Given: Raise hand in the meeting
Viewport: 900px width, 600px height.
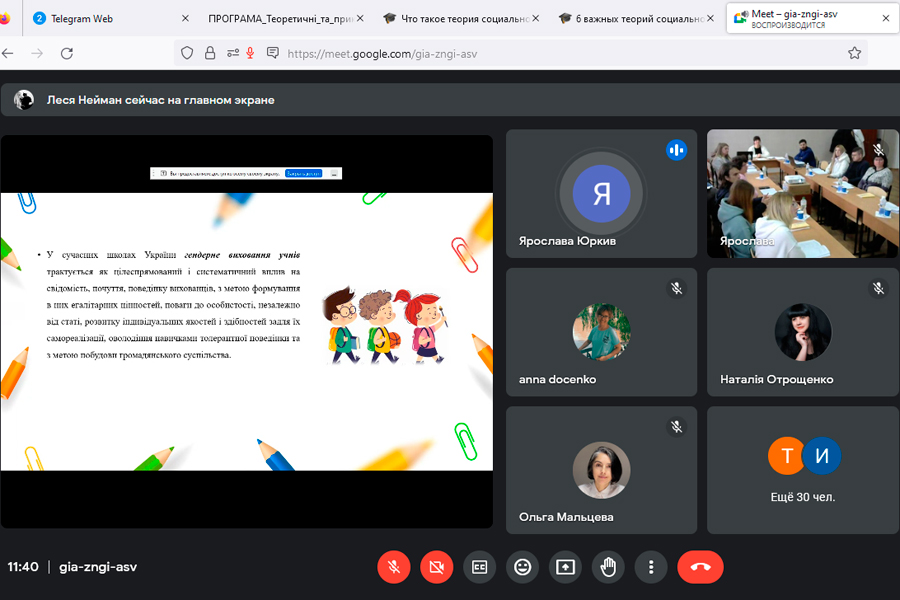Looking at the screenshot, I should coord(608,567).
